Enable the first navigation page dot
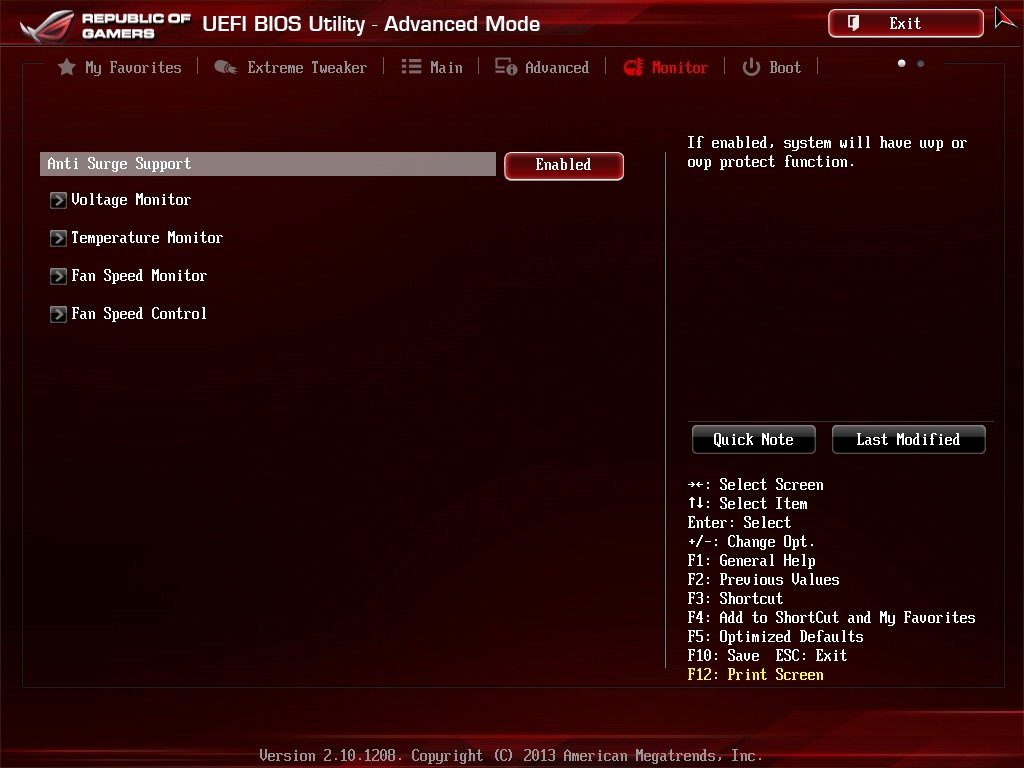The image size is (1024, 768). 901,62
